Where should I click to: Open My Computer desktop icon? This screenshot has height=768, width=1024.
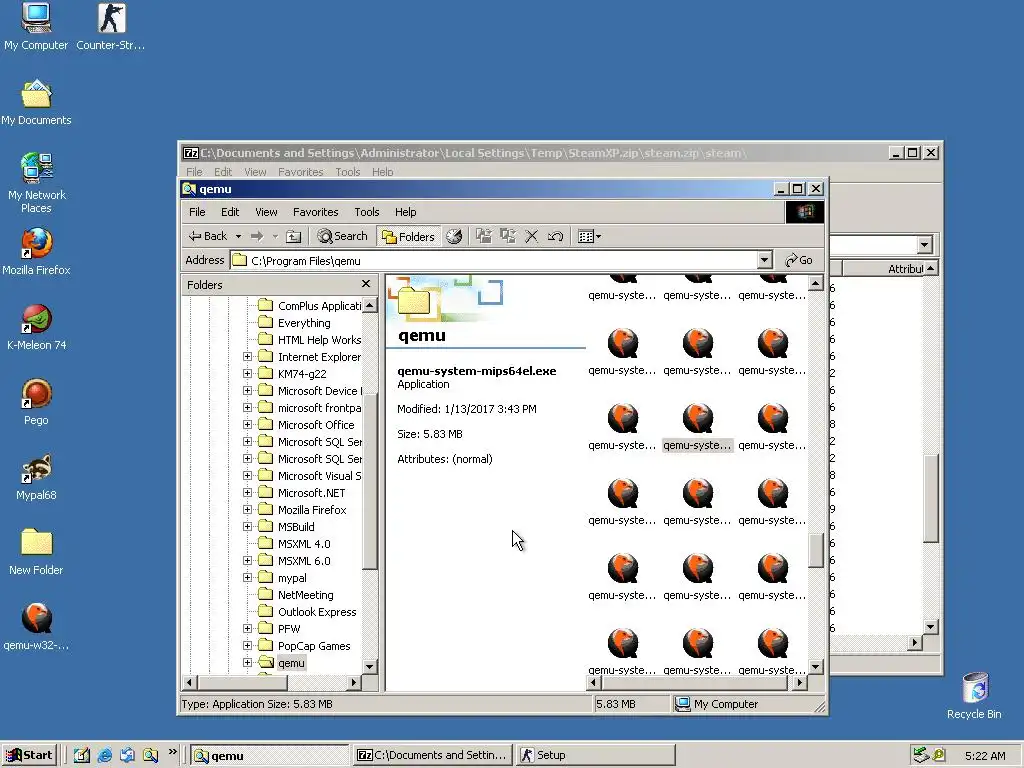tap(36, 26)
